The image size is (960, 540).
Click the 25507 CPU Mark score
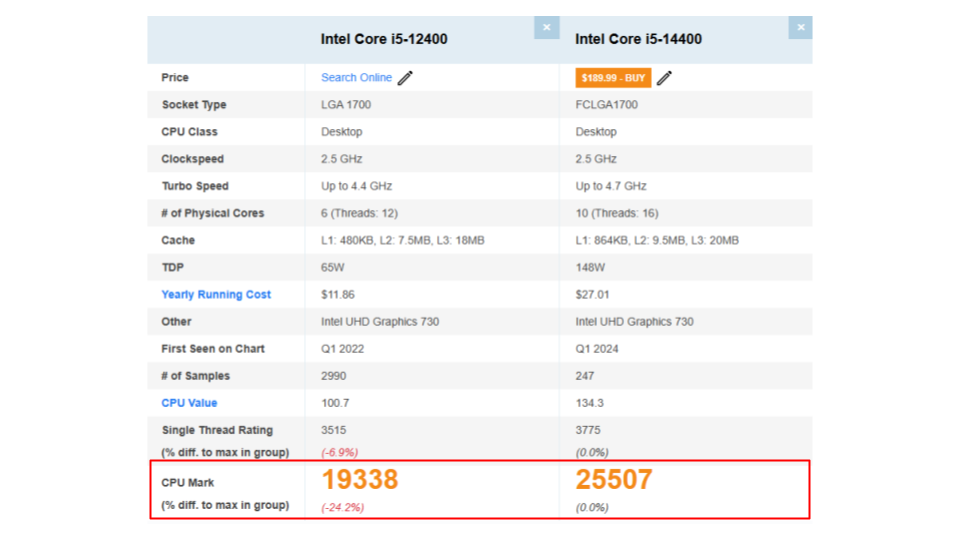tap(614, 480)
